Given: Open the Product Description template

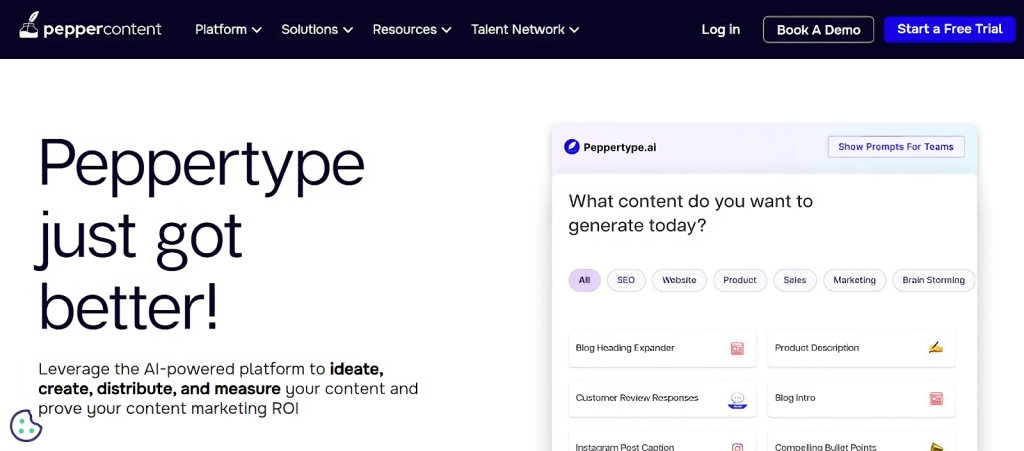Looking at the screenshot, I should pos(861,349).
